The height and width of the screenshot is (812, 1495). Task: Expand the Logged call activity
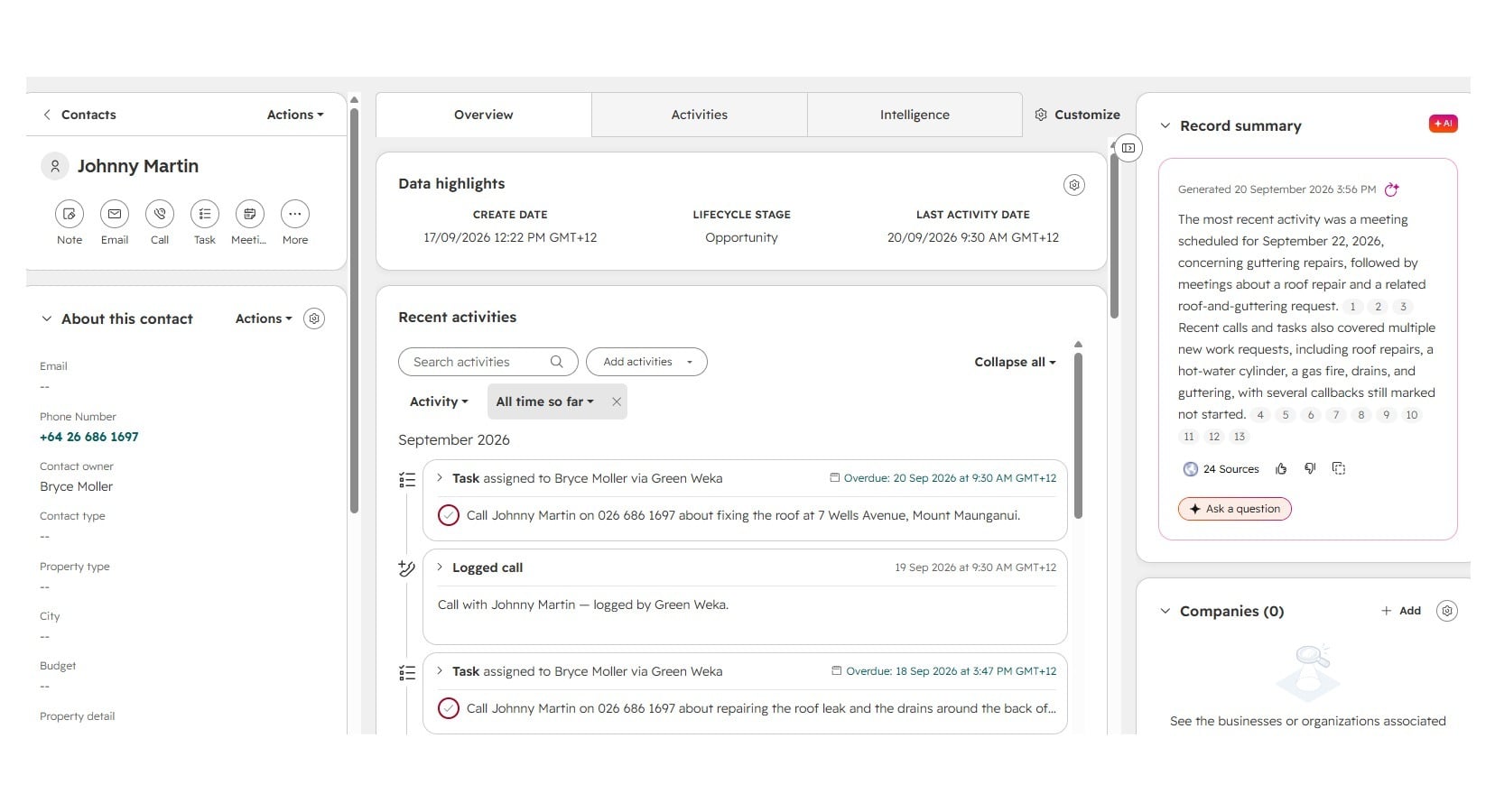pyautogui.click(x=440, y=567)
